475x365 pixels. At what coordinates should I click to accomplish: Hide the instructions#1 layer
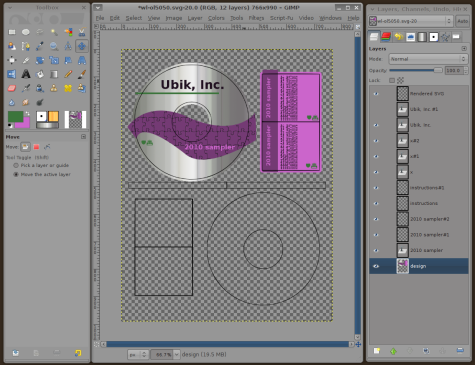pyautogui.click(x=376, y=188)
